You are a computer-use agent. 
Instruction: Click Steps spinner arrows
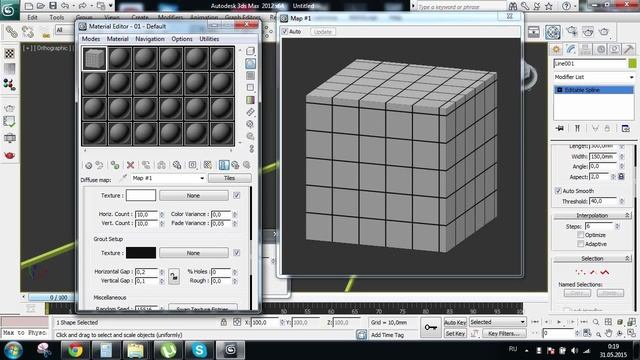point(617,226)
